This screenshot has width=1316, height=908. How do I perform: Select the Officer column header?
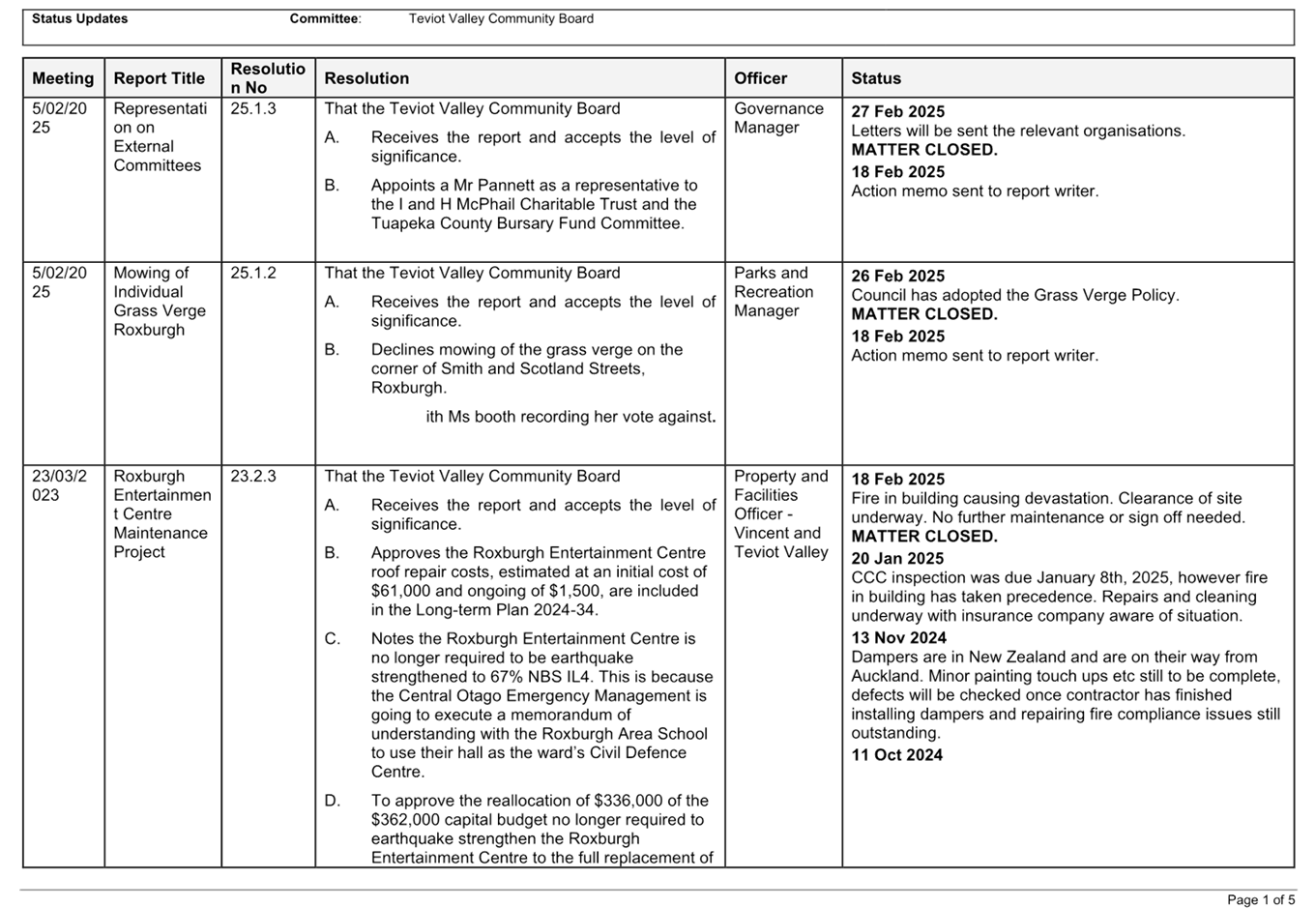tap(760, 78)
